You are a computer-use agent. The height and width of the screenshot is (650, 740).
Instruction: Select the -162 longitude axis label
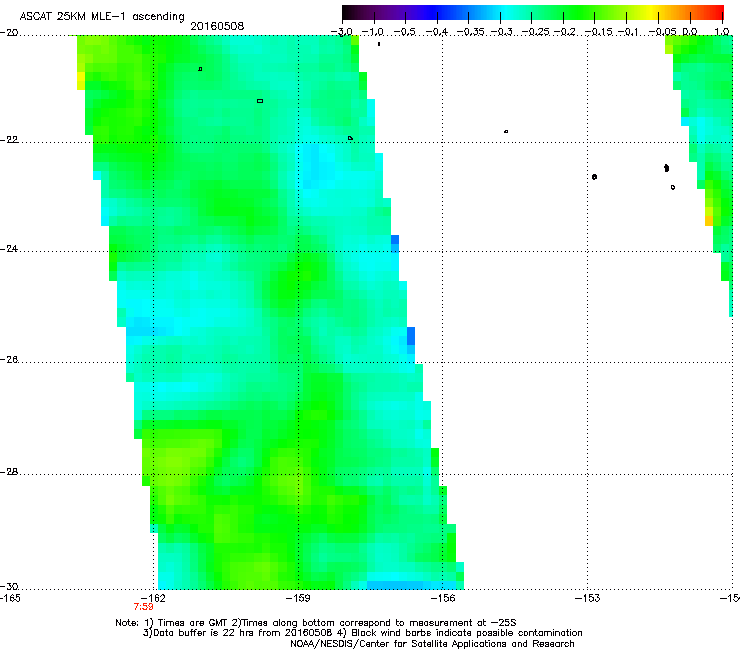[x=153, y=598]
